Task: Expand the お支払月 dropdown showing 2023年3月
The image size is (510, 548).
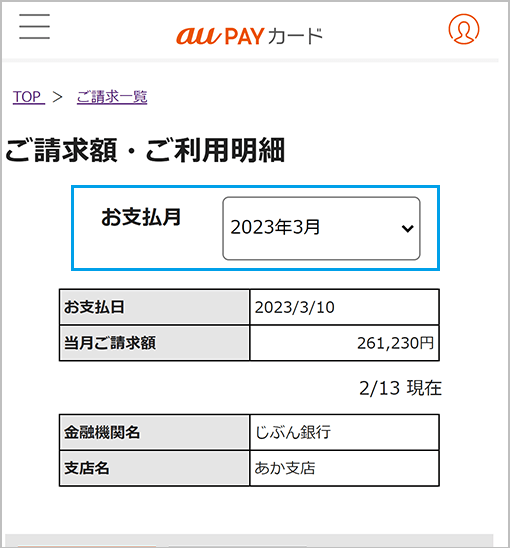Action: [321, 228]
